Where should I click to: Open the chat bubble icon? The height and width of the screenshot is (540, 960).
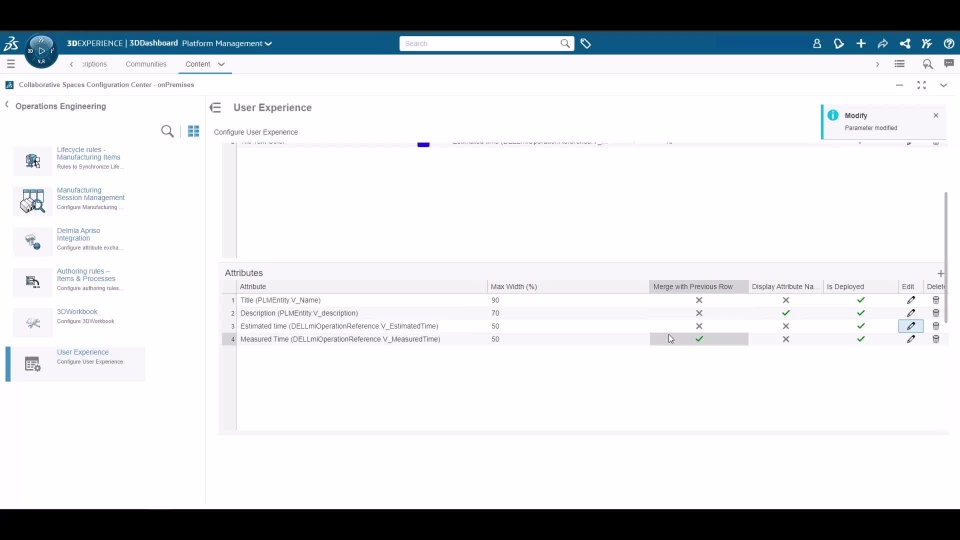click(x=949, y=64)
